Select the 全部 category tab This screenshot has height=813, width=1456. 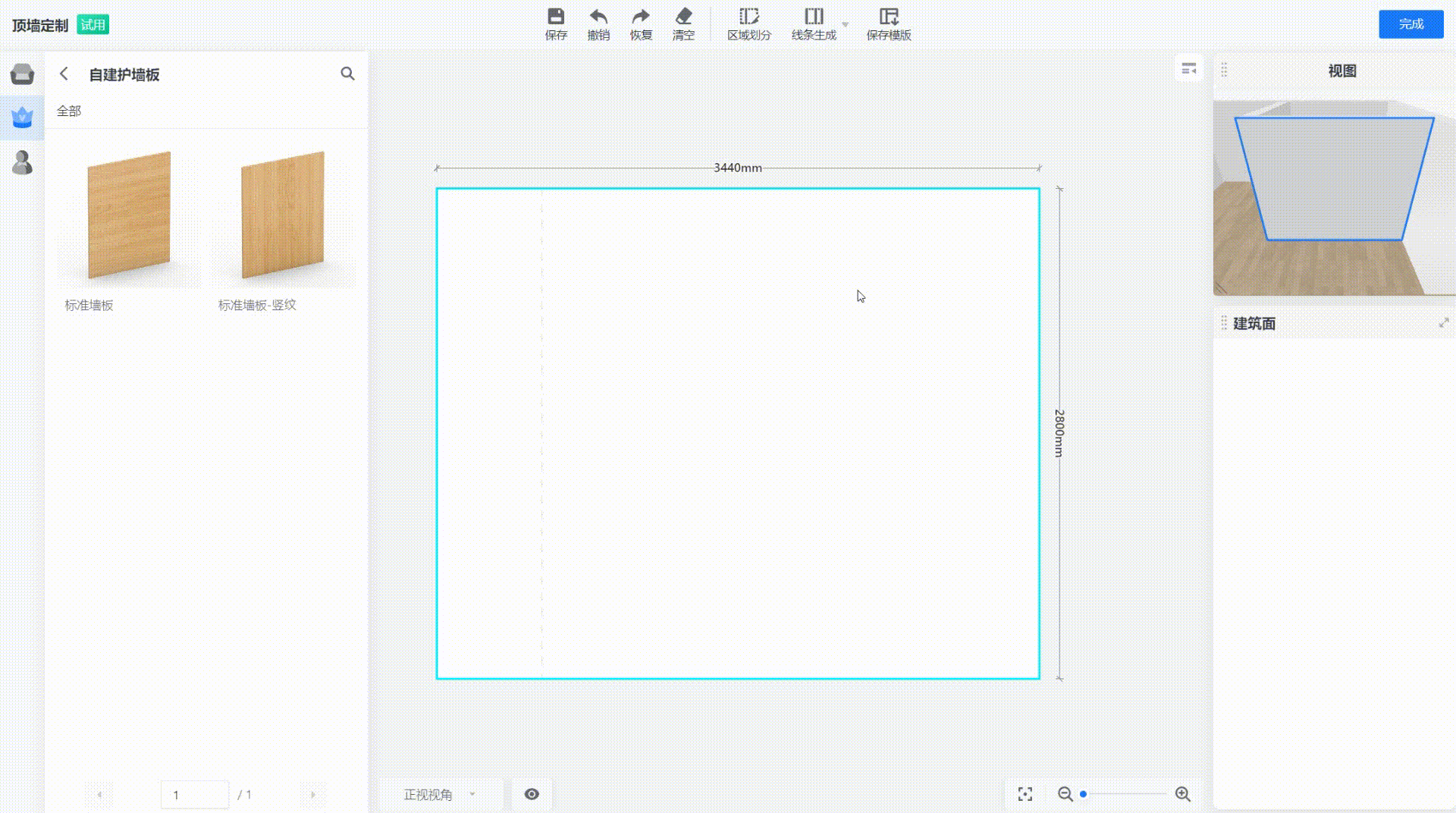tap(69, 111)
